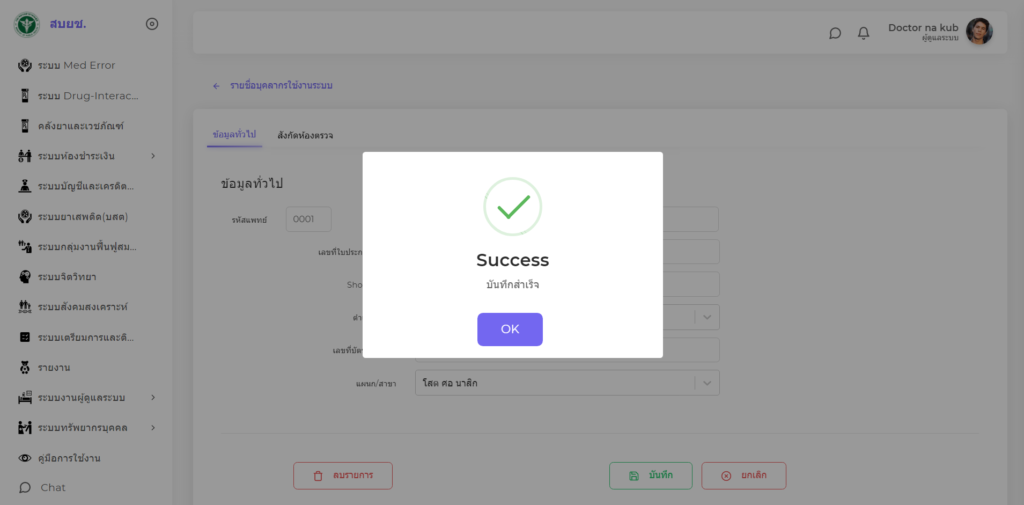Click the Drug-Interaction sidebar icon
This screenshot has height=505, width=1024.
[x=25, y=96]
